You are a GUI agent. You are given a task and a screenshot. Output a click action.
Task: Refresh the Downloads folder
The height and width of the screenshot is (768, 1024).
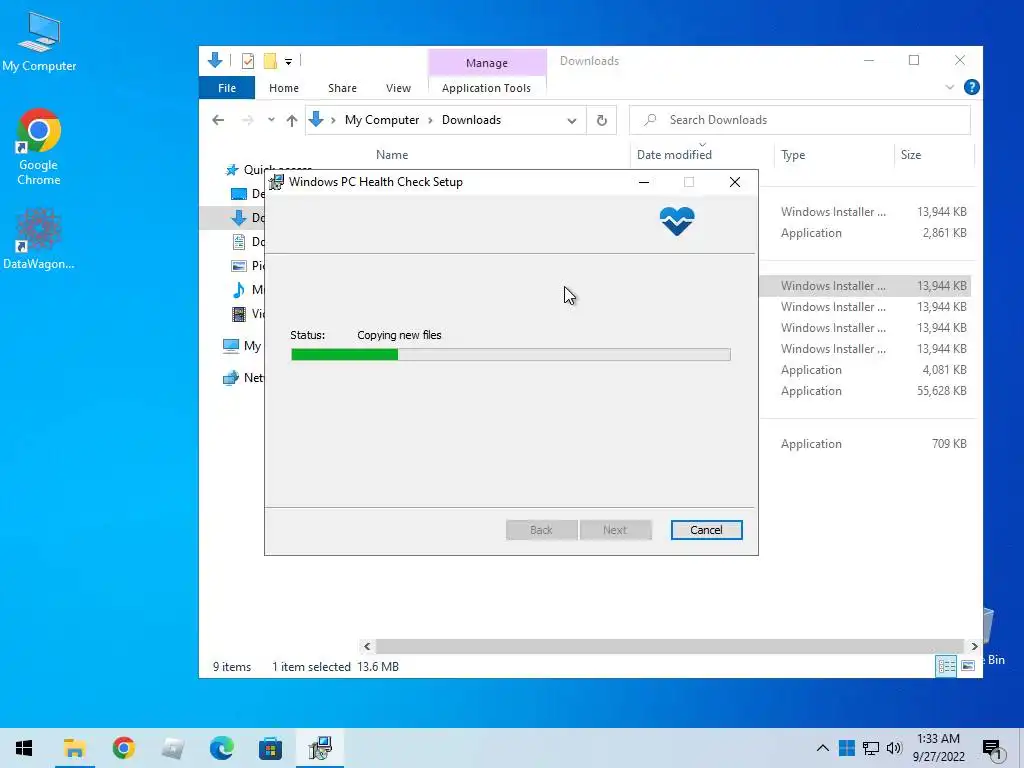tap(601, 120)
